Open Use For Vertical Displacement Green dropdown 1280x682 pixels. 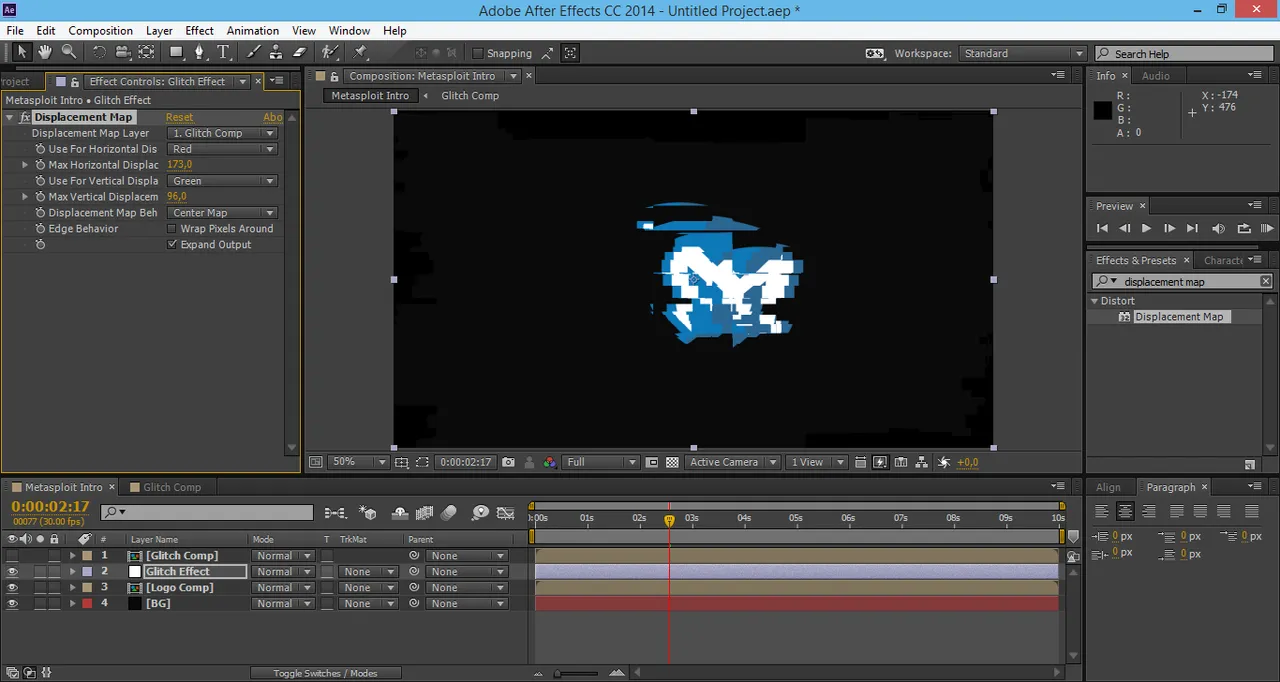[x=222, y=181]
